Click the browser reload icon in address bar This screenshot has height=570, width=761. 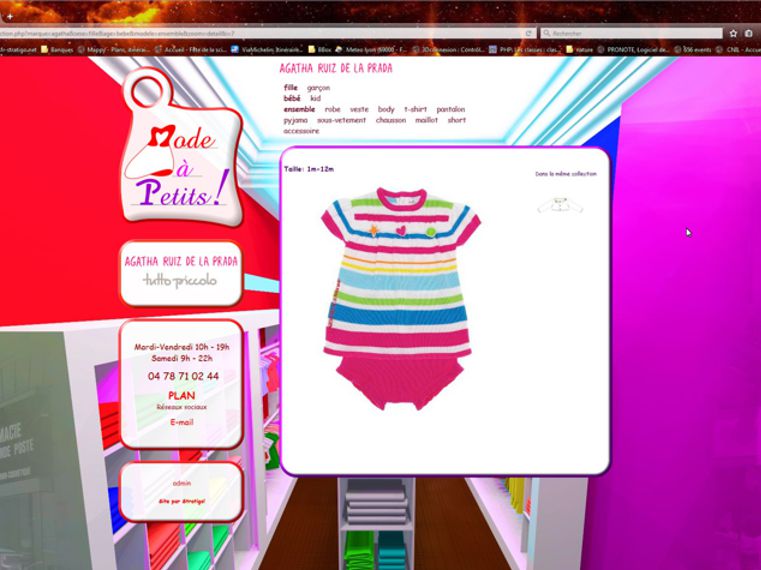coord(529,33)
